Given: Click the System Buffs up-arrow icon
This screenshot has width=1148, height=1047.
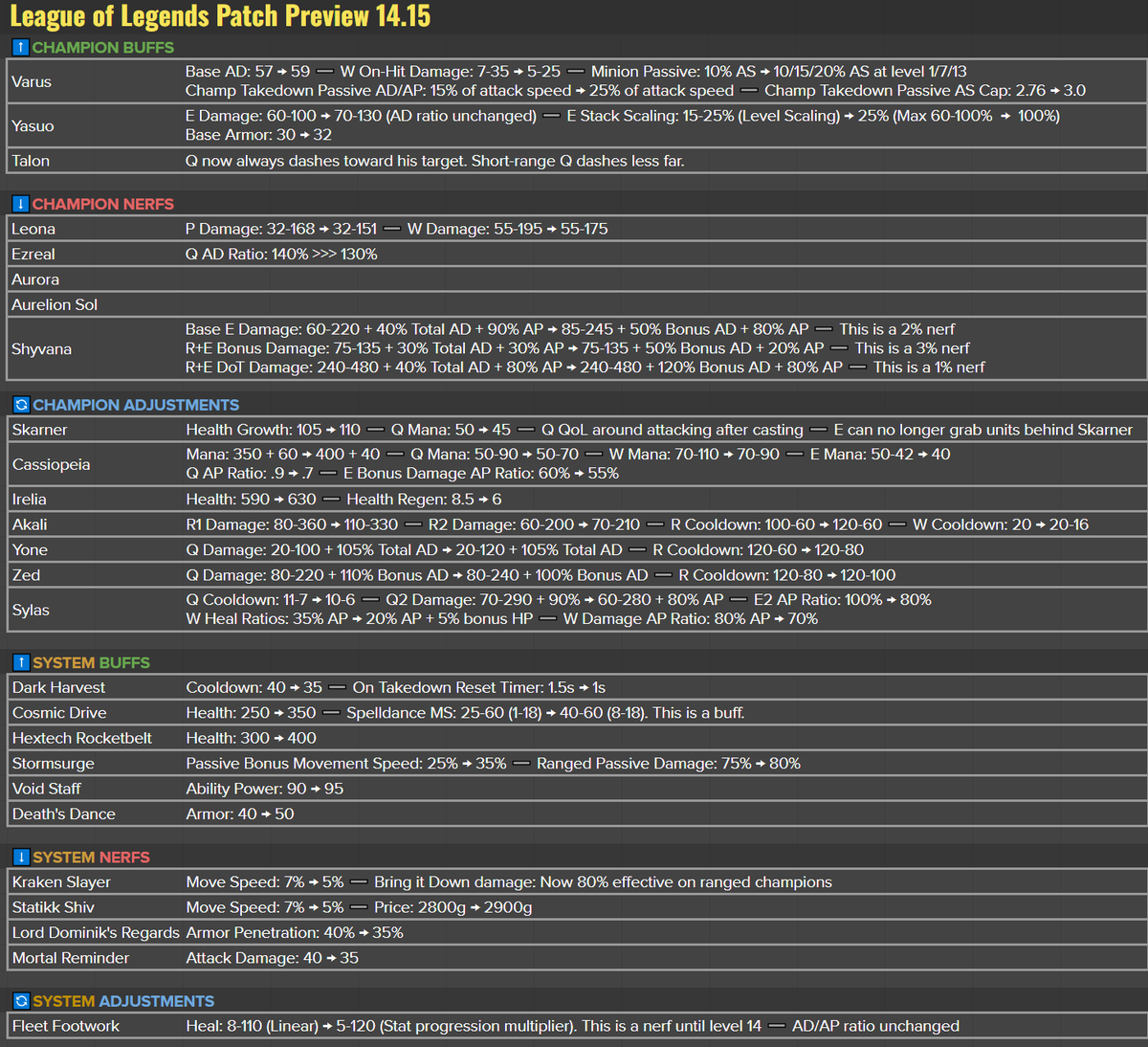Looking at the screenshot, I should click(18, 661).
